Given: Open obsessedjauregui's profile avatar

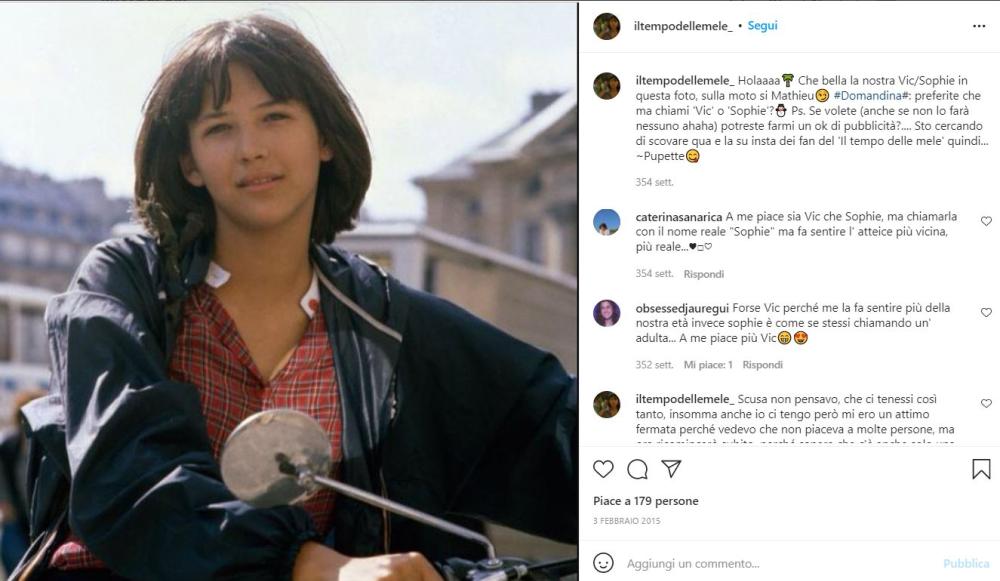Looking at the screenshot, I should [607, 313].
